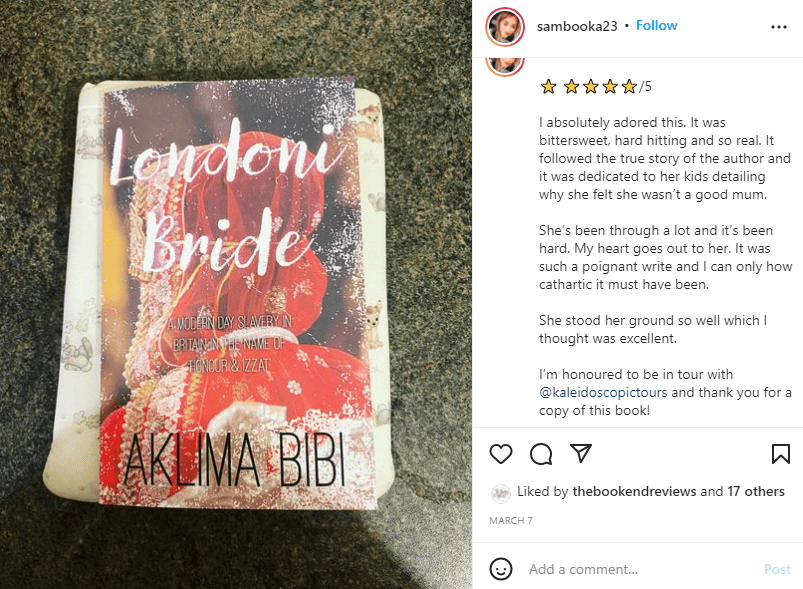The width and height of the screenshot is (803, 589).
Task: Click the MARCH 7 post date
Action: click(511, 521)
